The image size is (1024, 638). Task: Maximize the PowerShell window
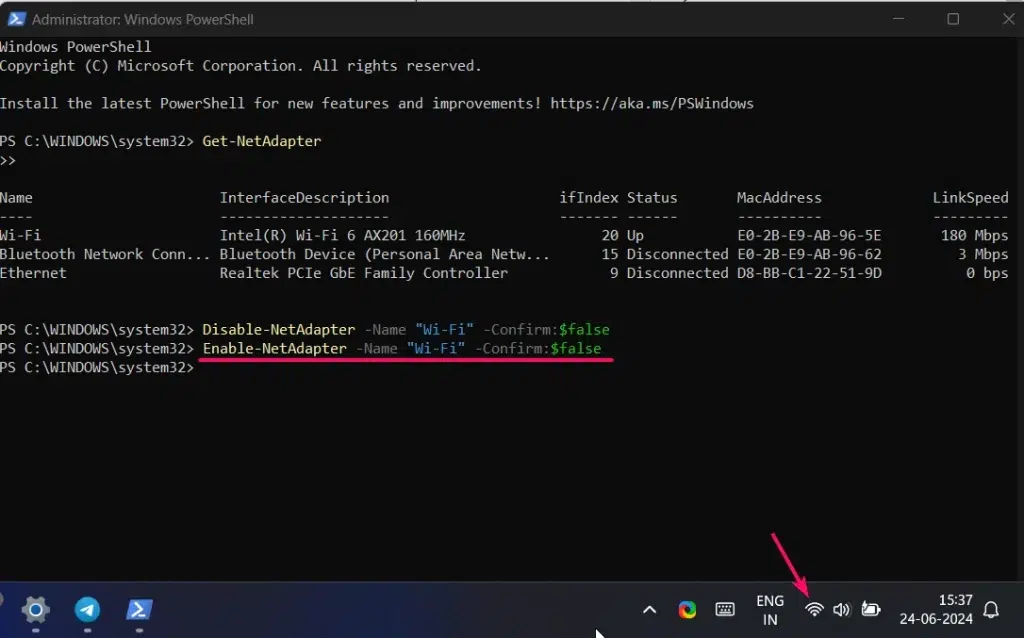(x=953, y=19)
